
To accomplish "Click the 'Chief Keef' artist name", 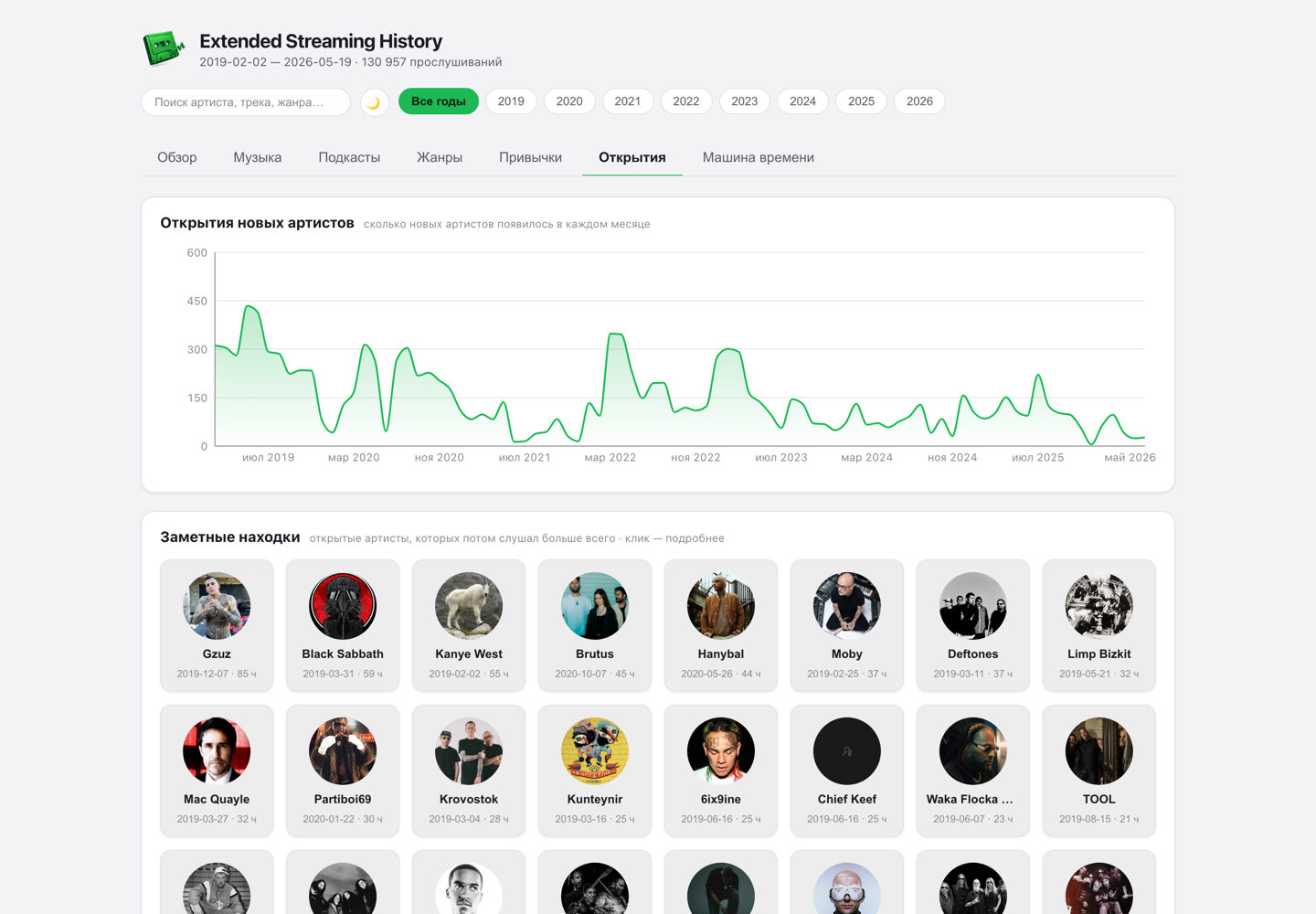I will 847,800.
